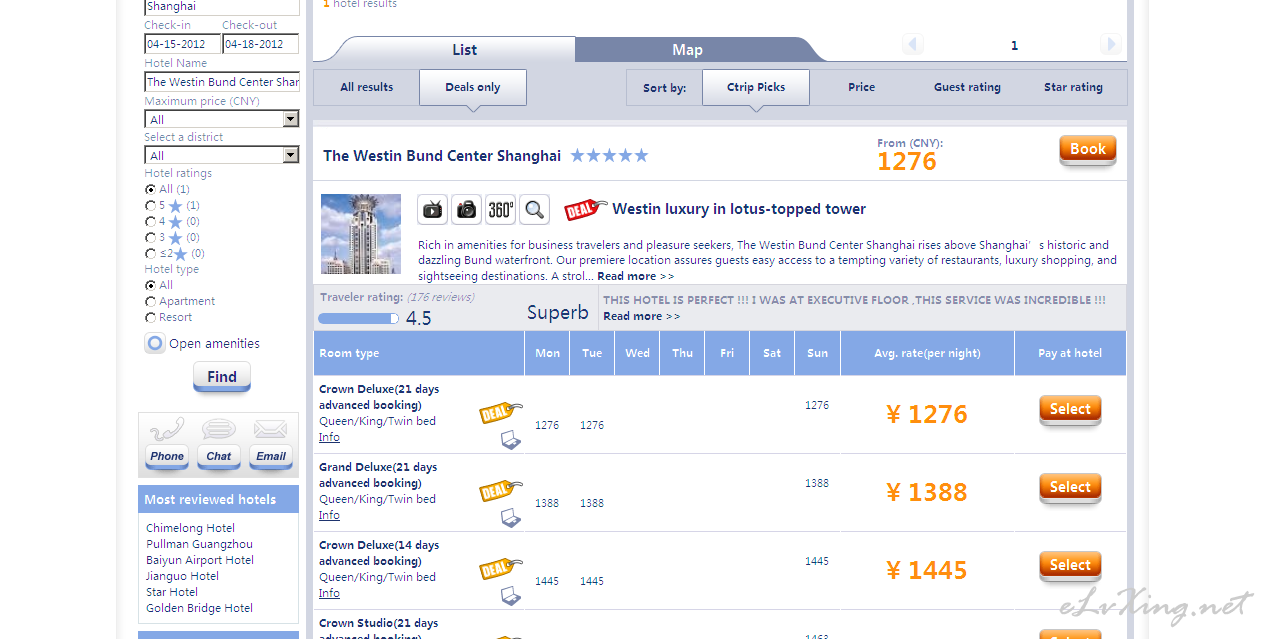Click the Open amenities circle icon

coord(155,344)
